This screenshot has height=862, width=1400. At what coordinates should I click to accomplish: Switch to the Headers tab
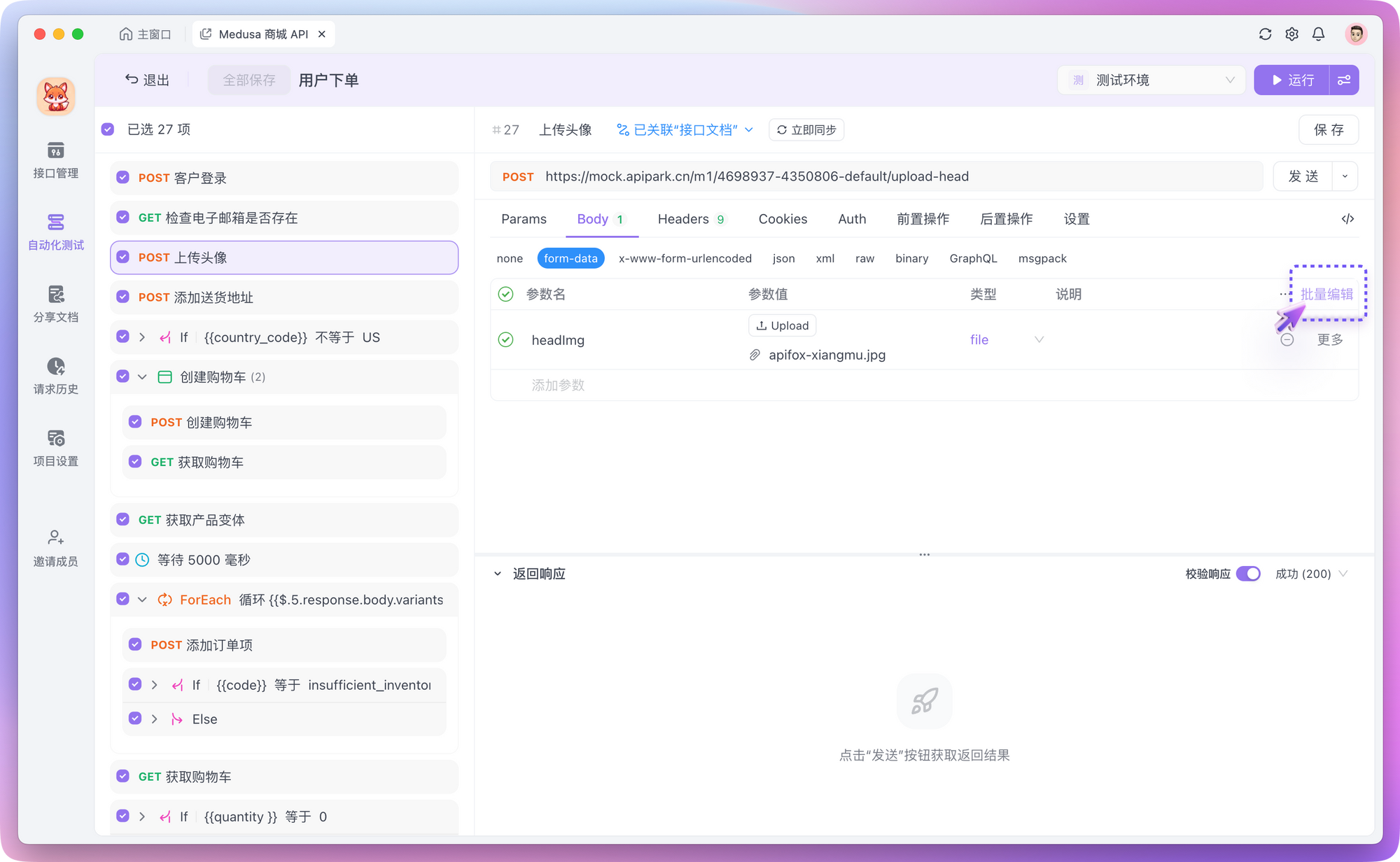pos(683,219)
